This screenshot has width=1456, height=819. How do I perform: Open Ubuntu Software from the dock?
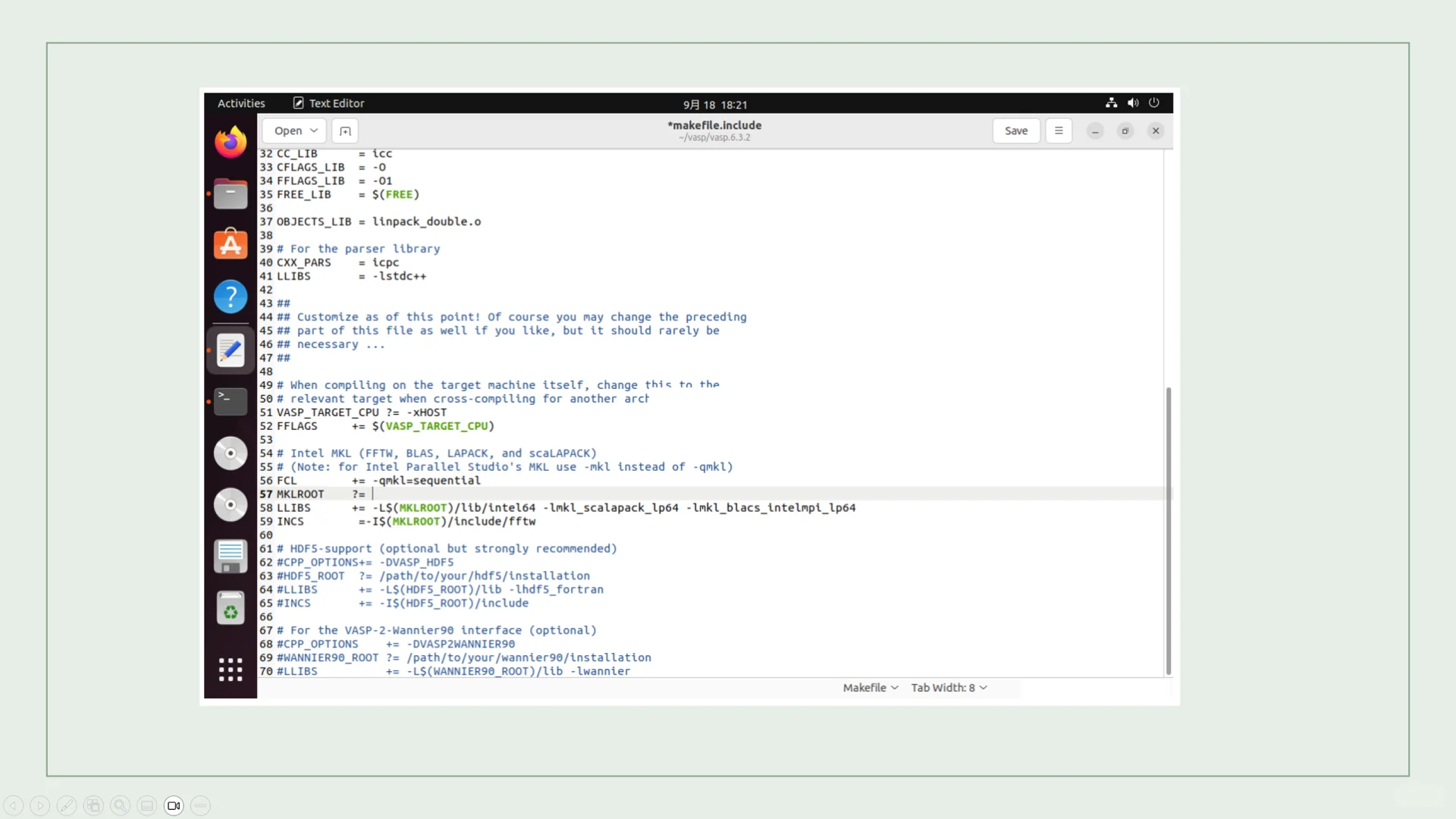pyautogui.click(x=231, y=245)
